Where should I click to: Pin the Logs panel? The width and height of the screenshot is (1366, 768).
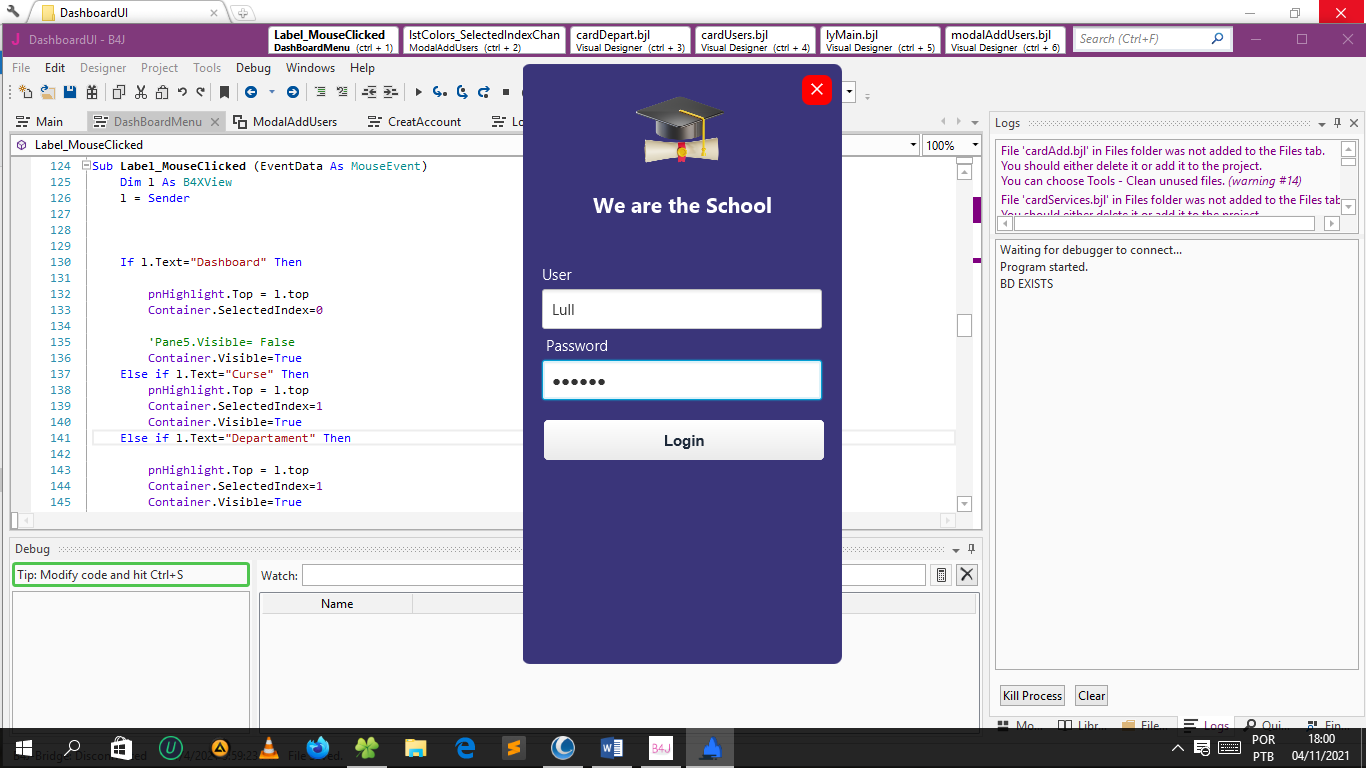tap(1338, 123)
